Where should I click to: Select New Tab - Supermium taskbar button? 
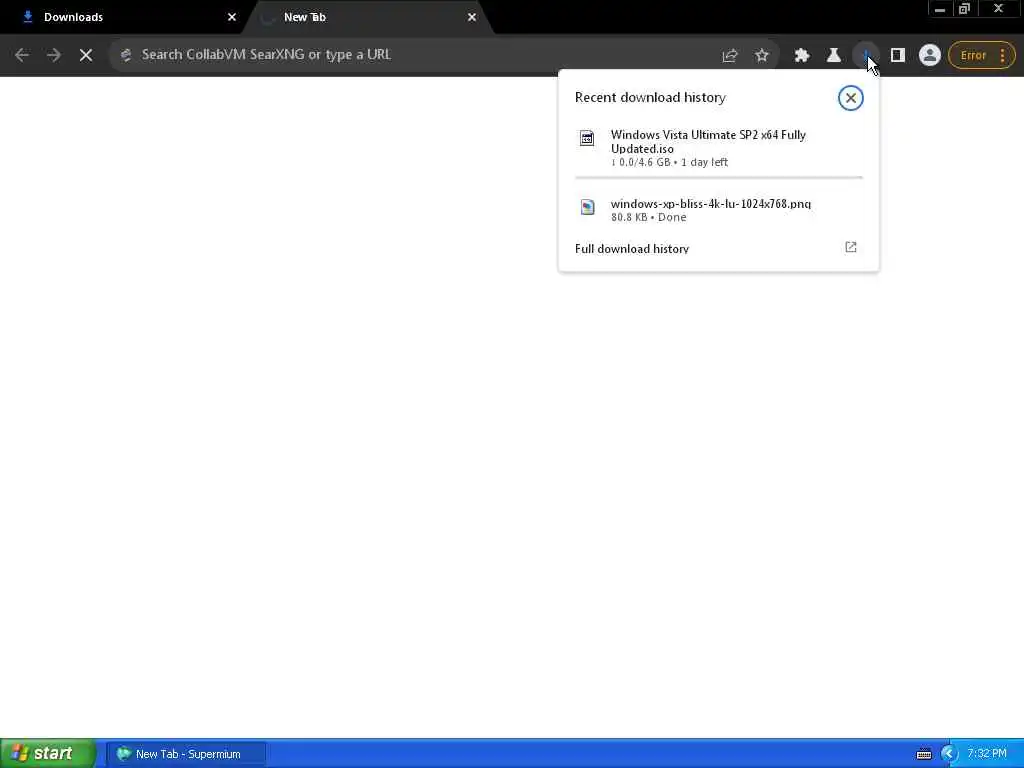[x=186, y=754]
